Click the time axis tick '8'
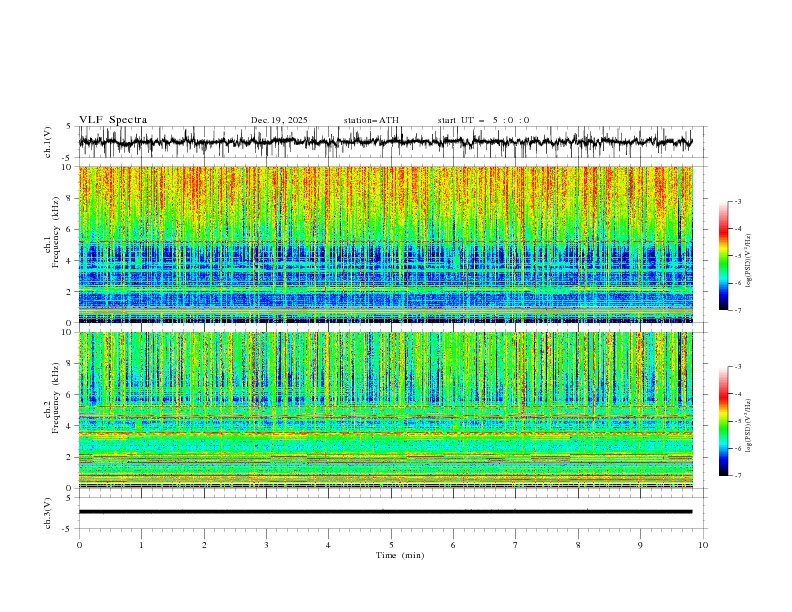 coord(578,545)
